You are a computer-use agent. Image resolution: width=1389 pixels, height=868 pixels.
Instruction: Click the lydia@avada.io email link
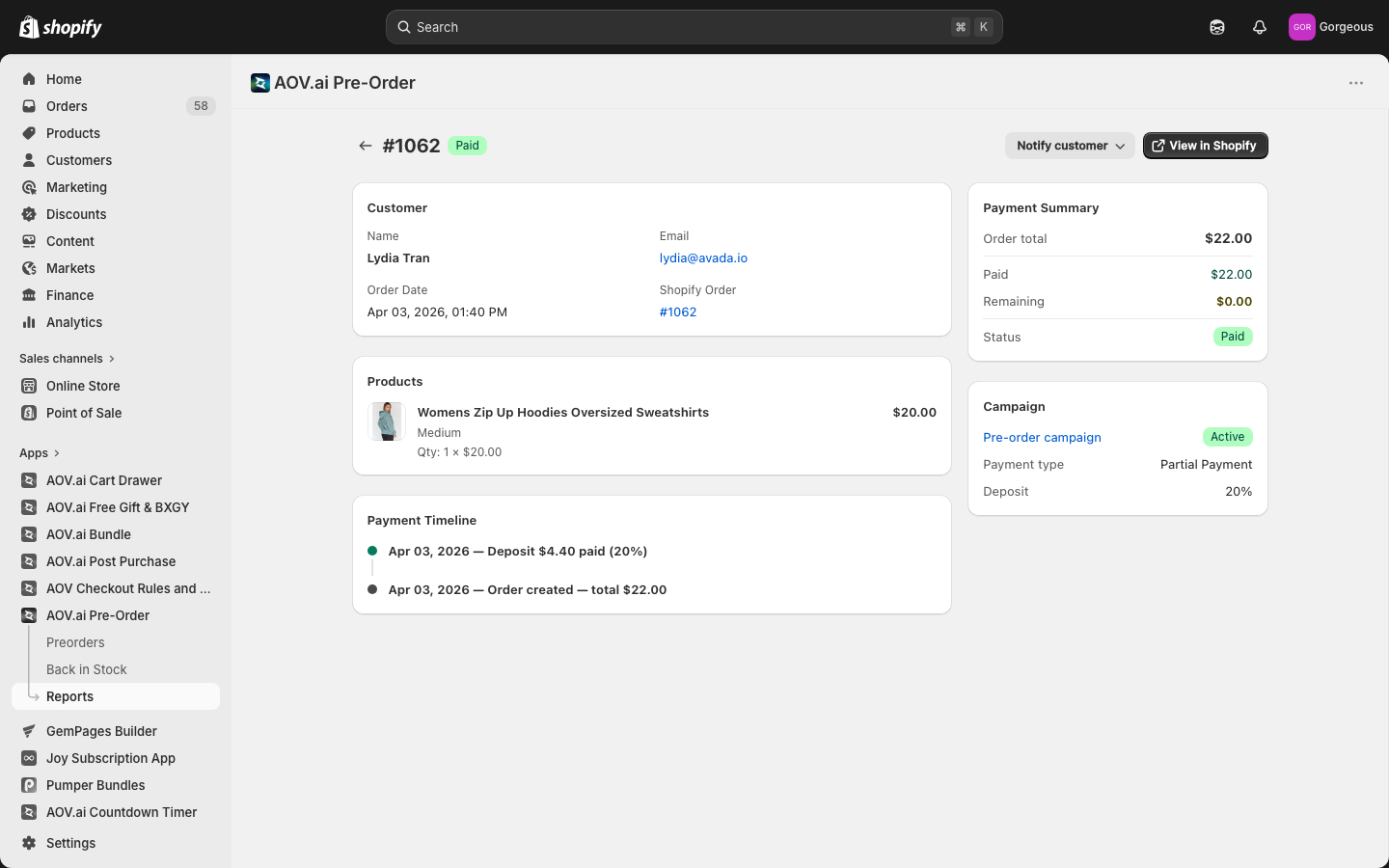point(703,258)
